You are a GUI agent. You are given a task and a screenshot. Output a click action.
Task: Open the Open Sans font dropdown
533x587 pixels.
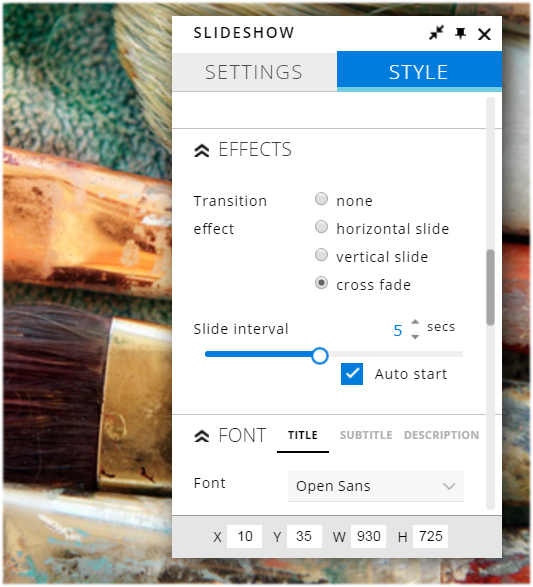[x=376, y=486]
